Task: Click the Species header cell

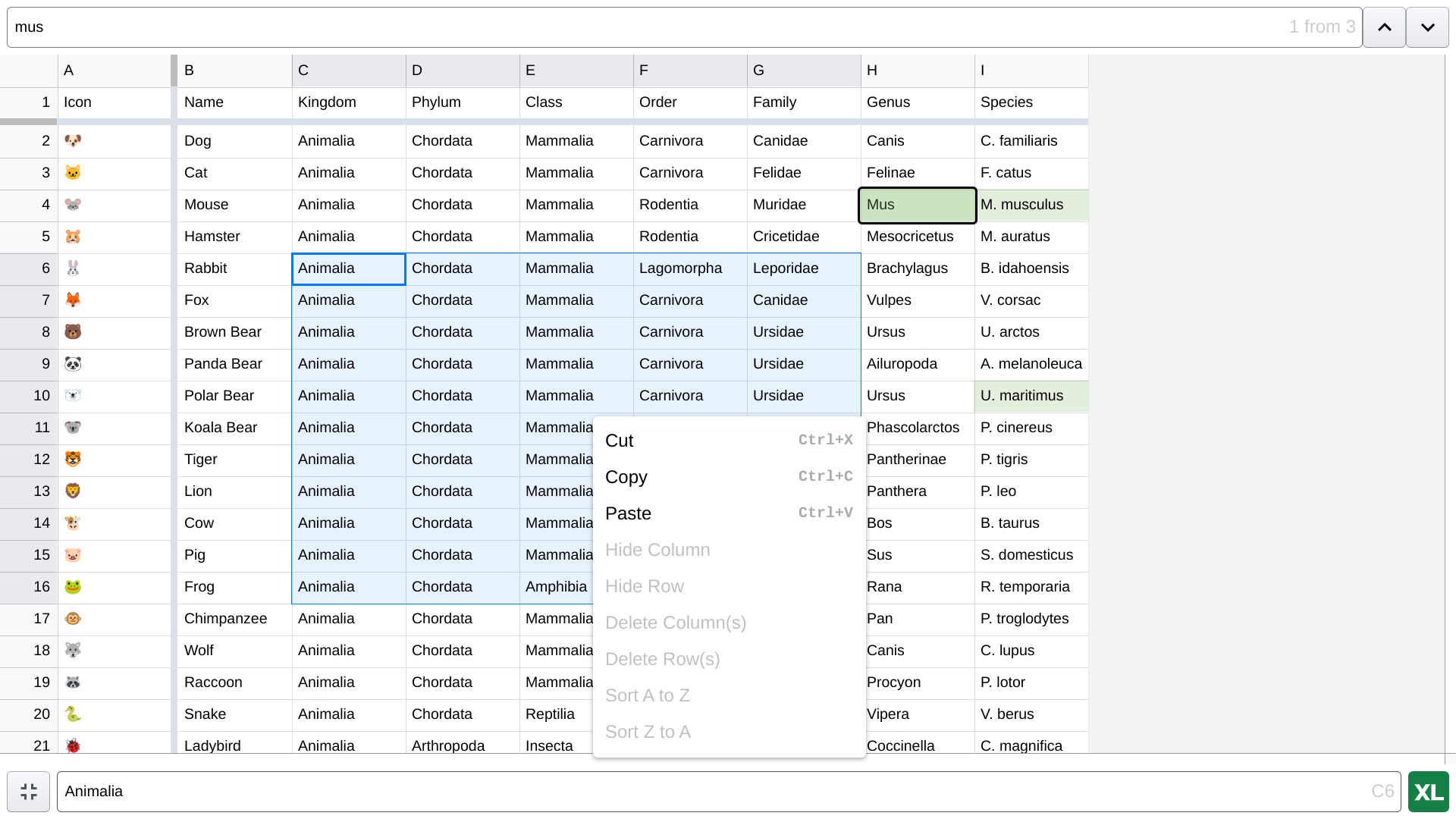Action: 1031,102
